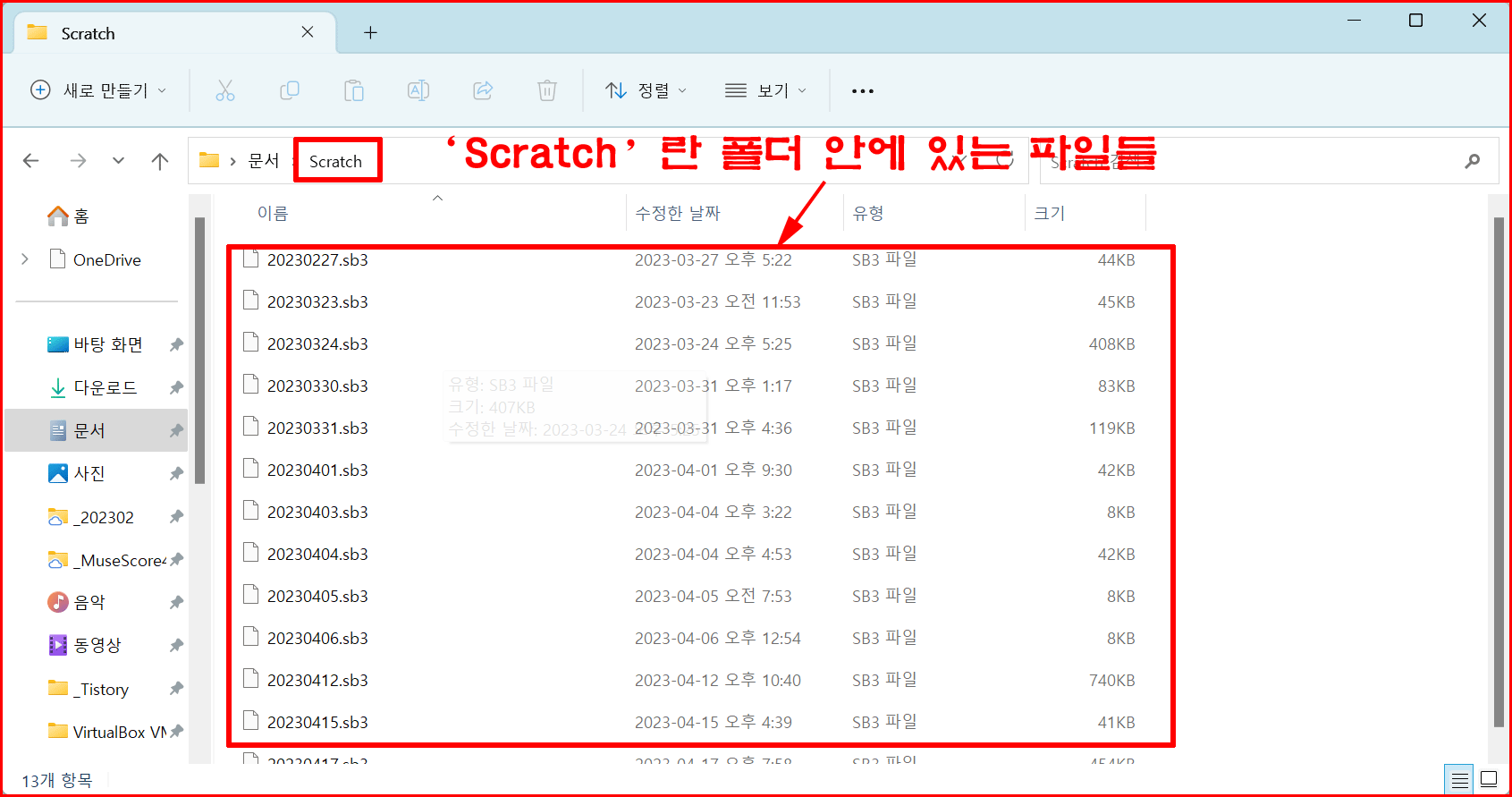Image resolution: width=1512 pixels, height=797 pixels.
Task: Go forward with the right arrow
Action: [79, 161]
